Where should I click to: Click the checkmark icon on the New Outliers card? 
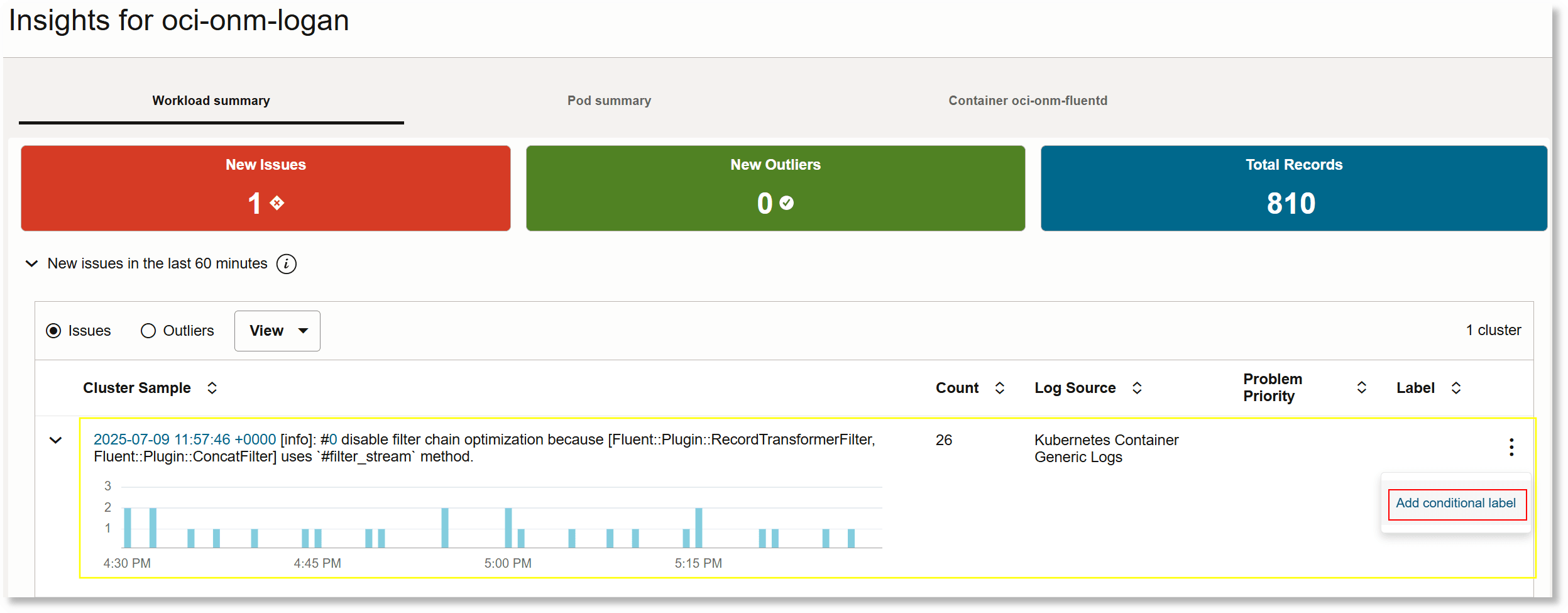[x=787, y=204]
